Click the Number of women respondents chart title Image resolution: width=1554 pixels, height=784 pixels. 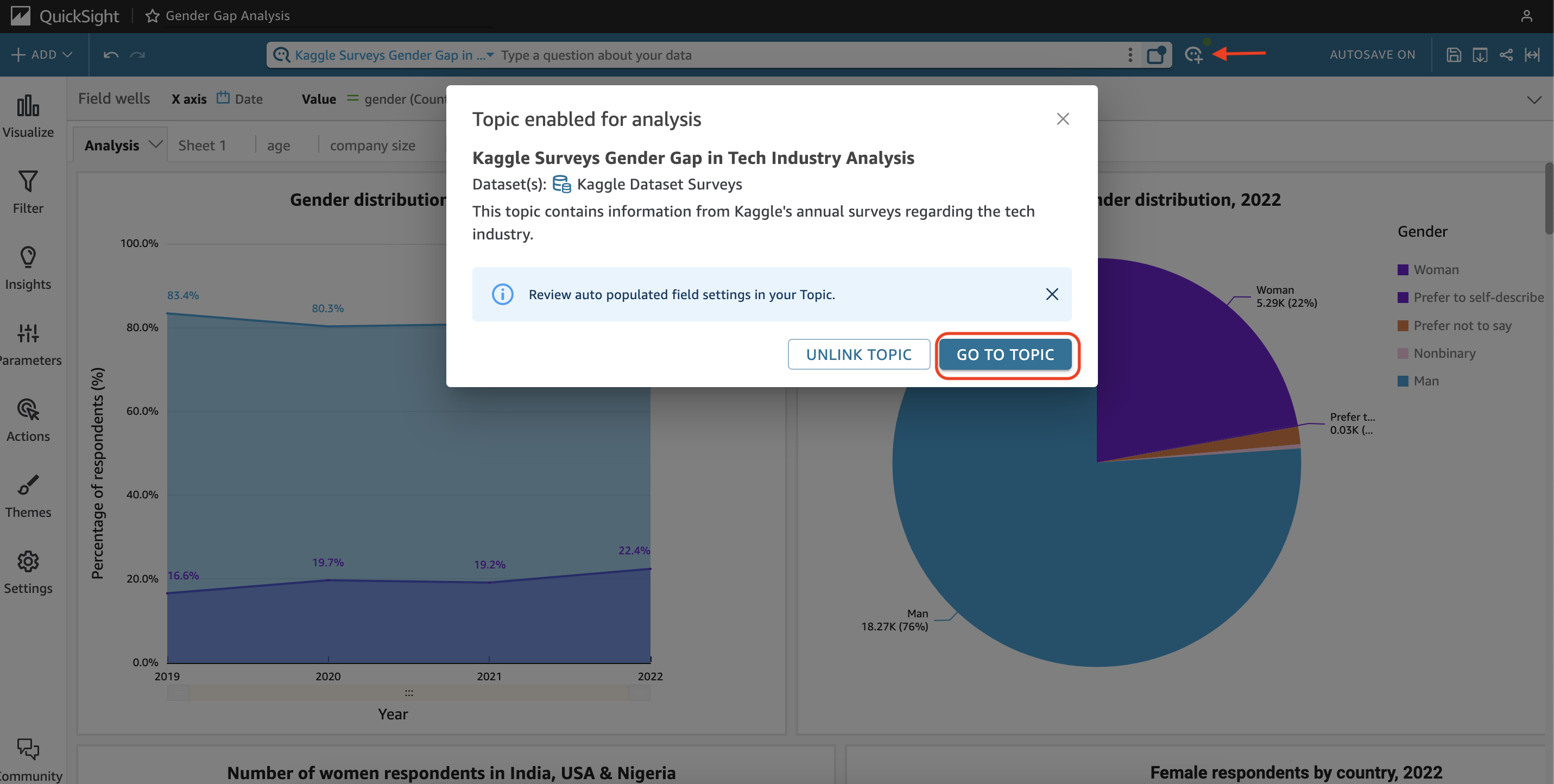coord(451,773)
